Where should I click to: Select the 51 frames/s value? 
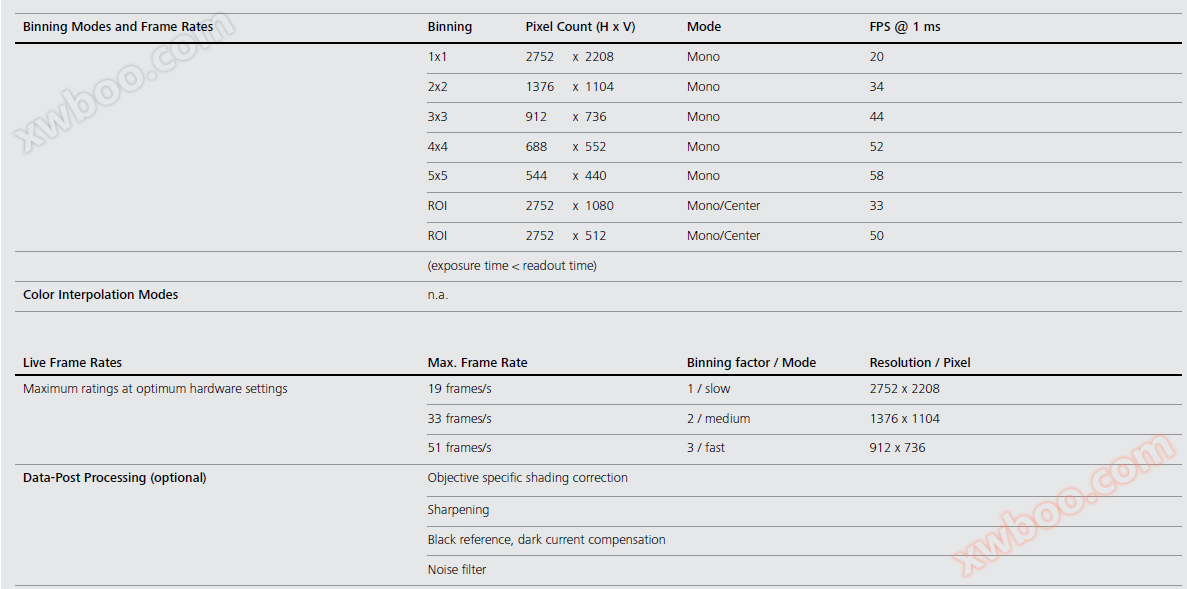(459, 448)
